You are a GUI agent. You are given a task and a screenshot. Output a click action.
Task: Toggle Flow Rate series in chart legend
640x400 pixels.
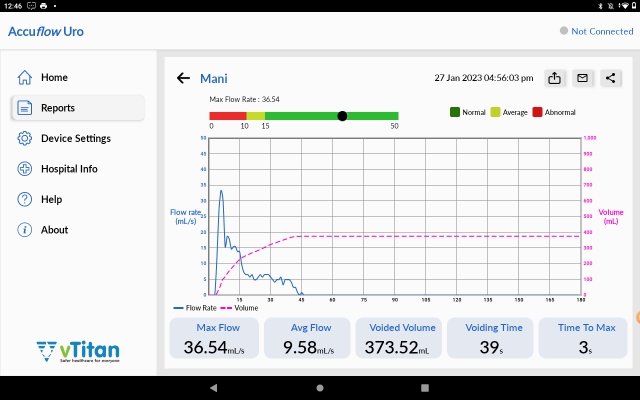pyautogui.click(x=195, y=308)
